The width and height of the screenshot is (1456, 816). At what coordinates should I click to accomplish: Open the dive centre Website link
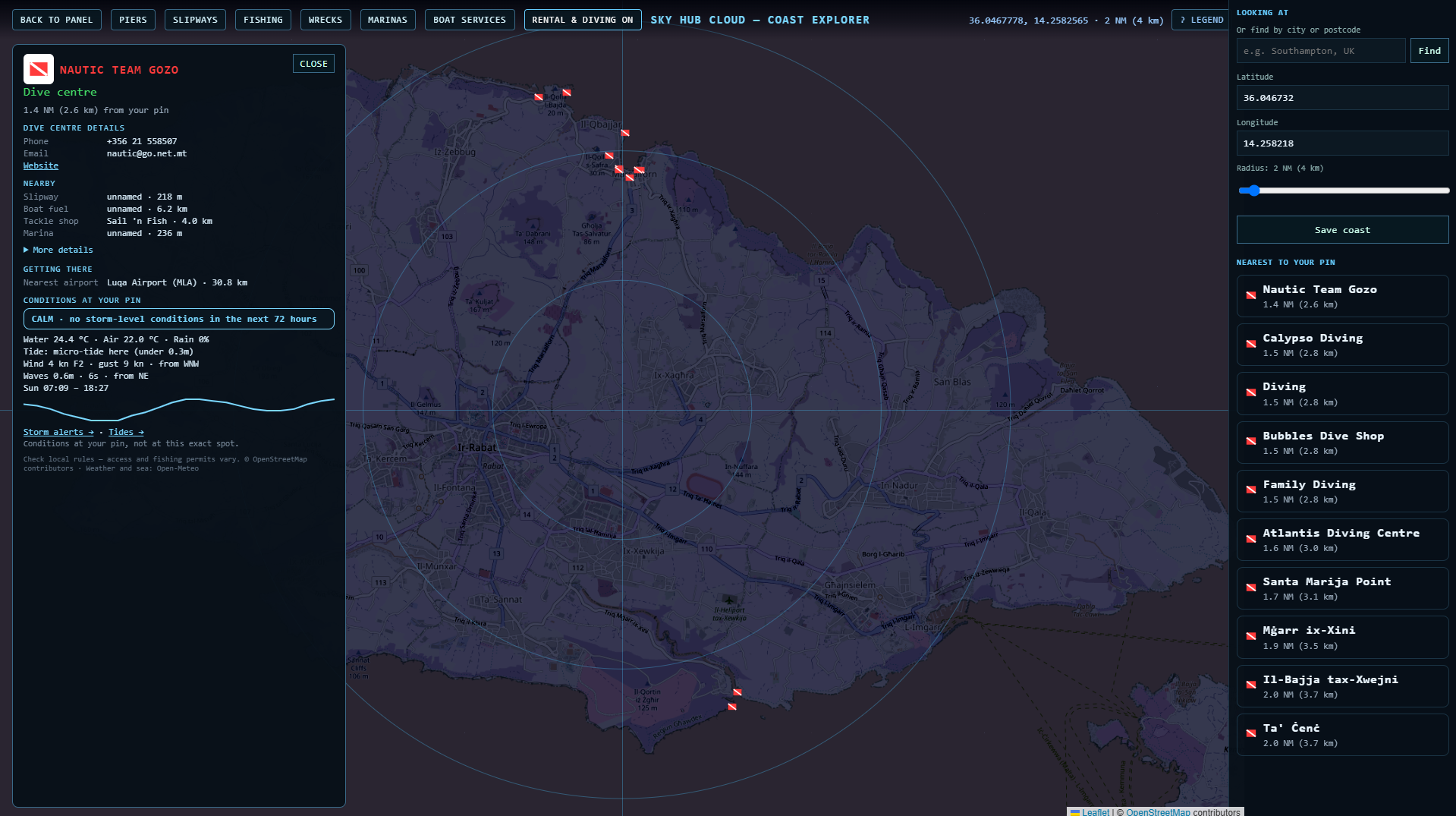tap(41, 165)
